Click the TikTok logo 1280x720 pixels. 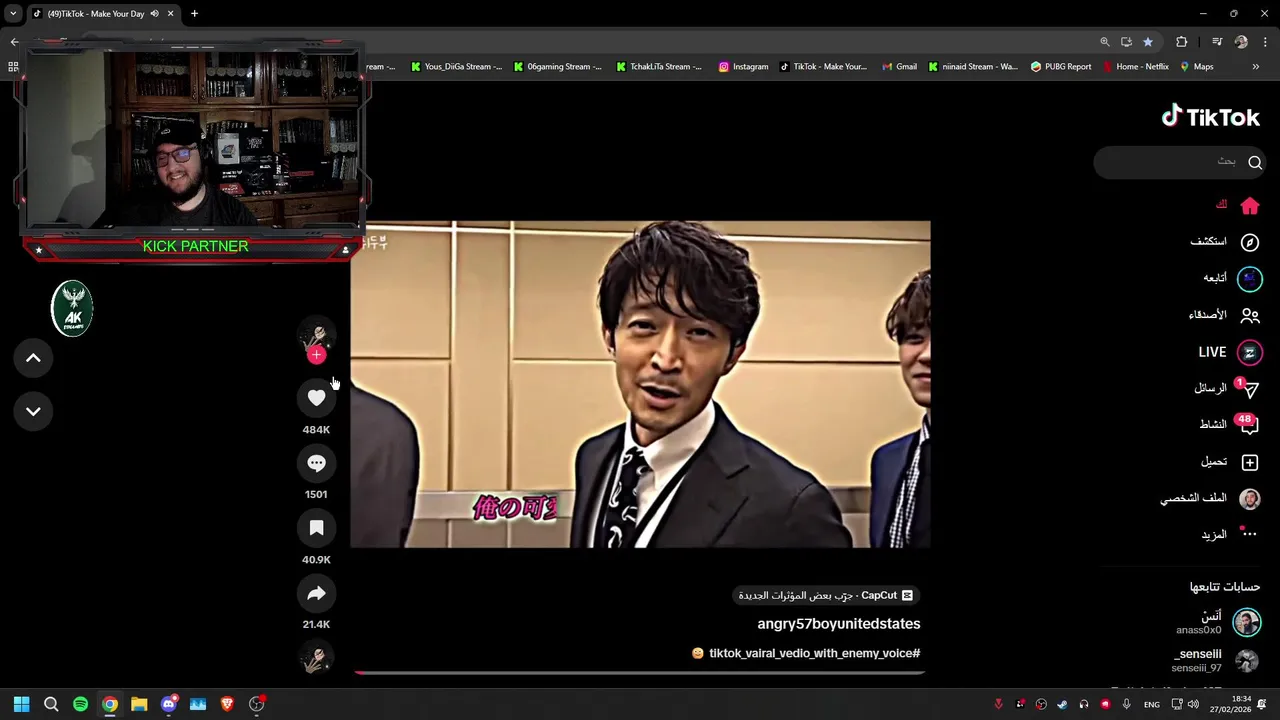coord(1210,117)
